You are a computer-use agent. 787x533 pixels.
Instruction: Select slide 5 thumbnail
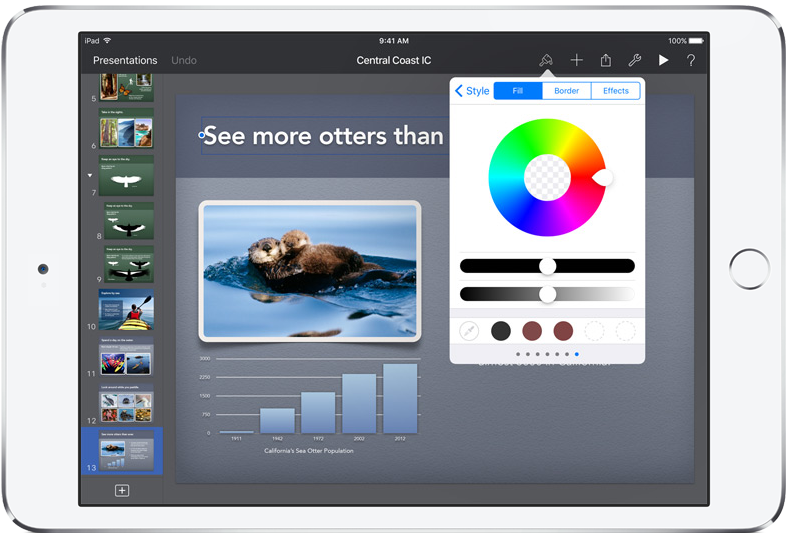pyautogui.click(x=126, y=87)
